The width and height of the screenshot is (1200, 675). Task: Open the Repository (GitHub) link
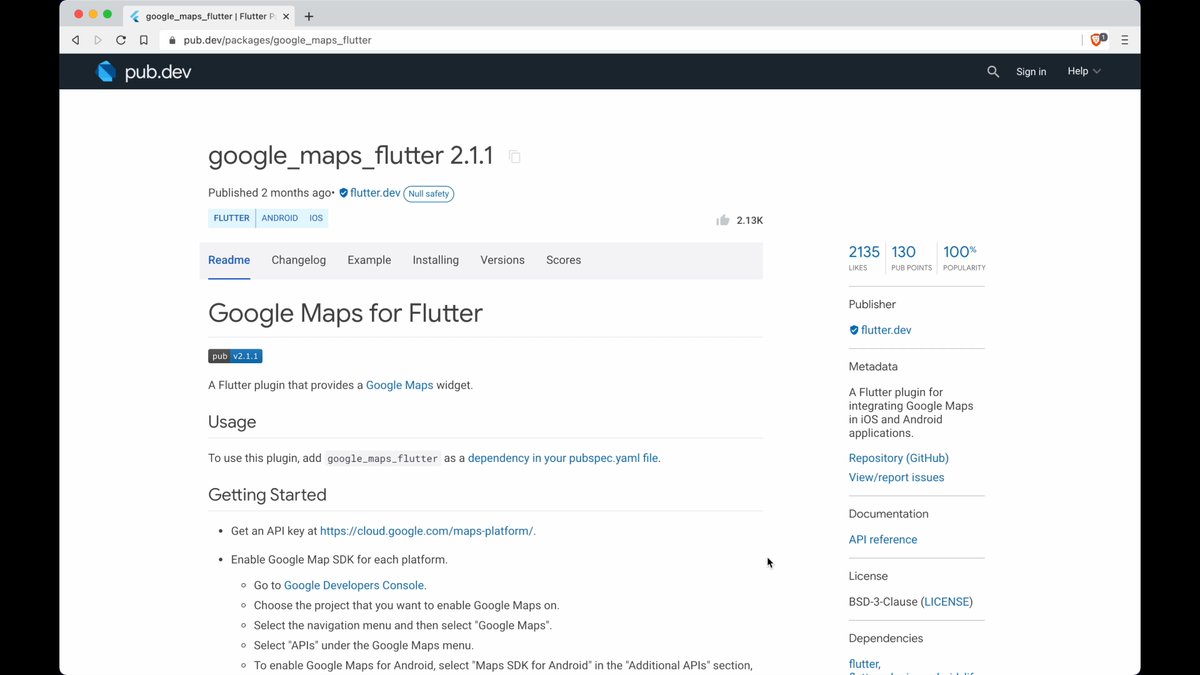pos(898,458)
